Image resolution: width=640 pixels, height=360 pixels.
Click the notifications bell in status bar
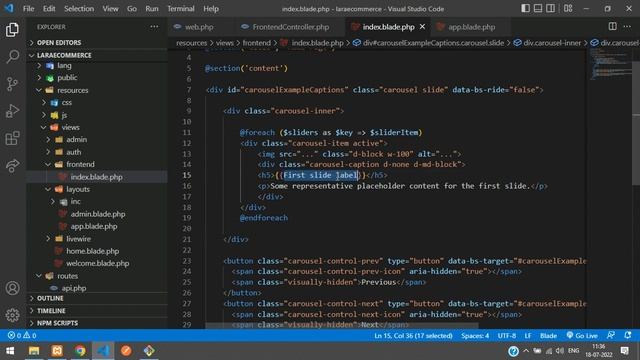628,336
